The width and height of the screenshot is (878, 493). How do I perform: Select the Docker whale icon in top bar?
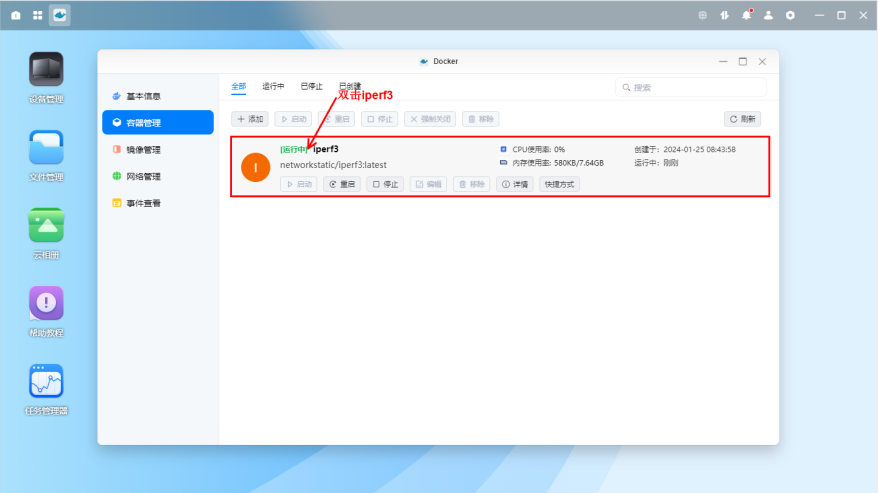coord(59,15)
